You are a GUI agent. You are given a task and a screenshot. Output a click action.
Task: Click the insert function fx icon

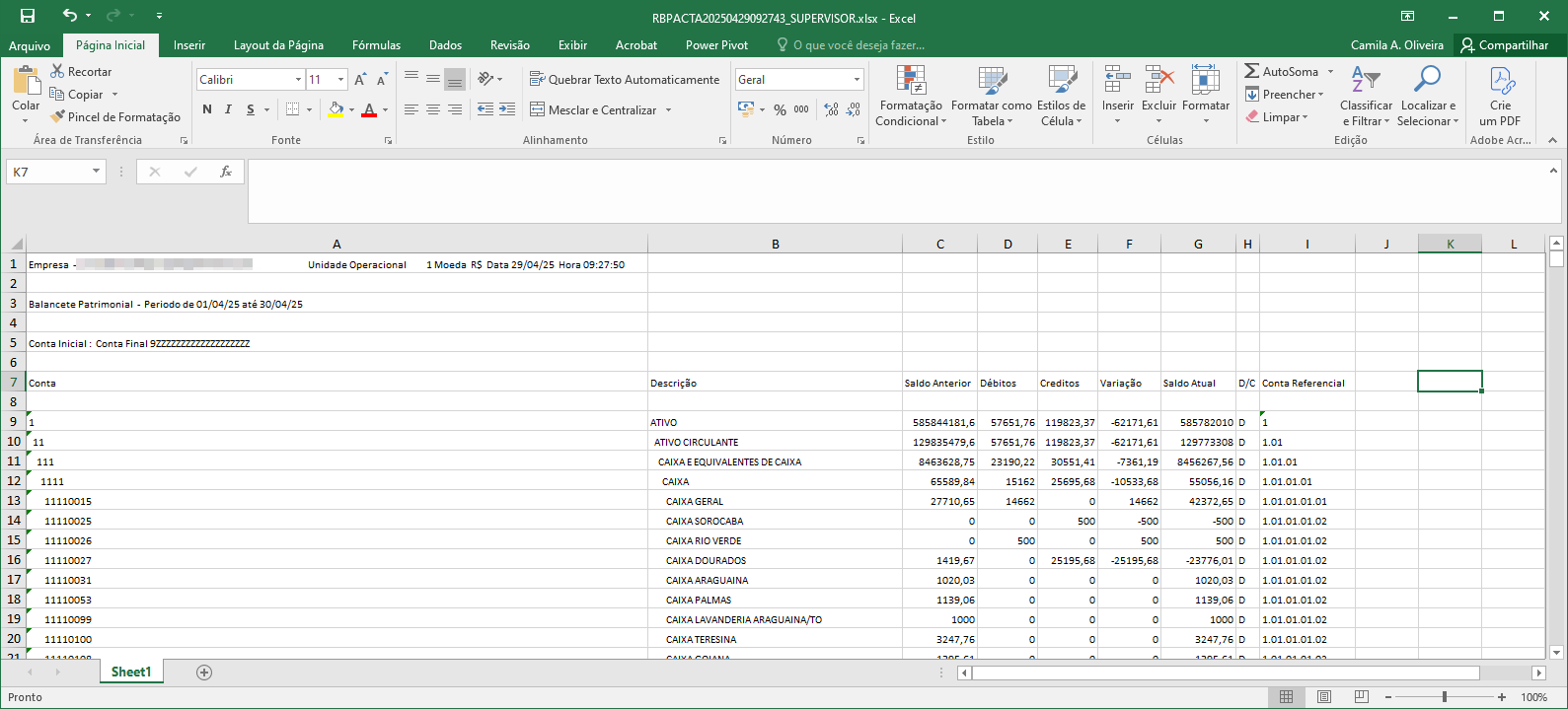click(x=226, y=172)
